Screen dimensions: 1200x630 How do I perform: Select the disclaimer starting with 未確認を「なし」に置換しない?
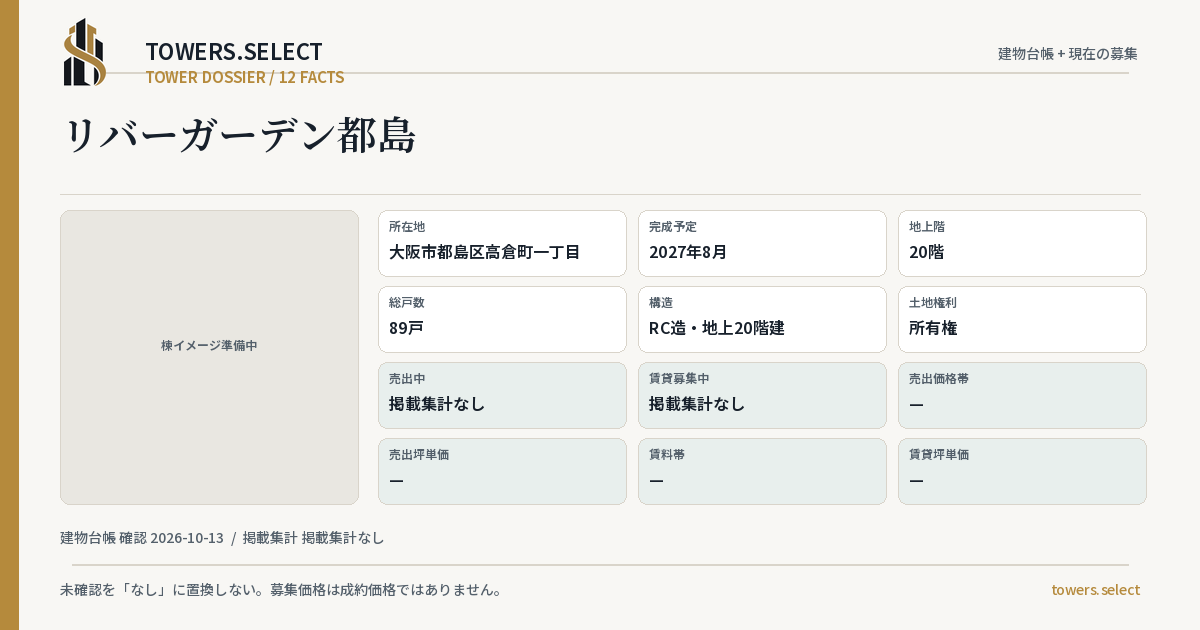[281, 590]
